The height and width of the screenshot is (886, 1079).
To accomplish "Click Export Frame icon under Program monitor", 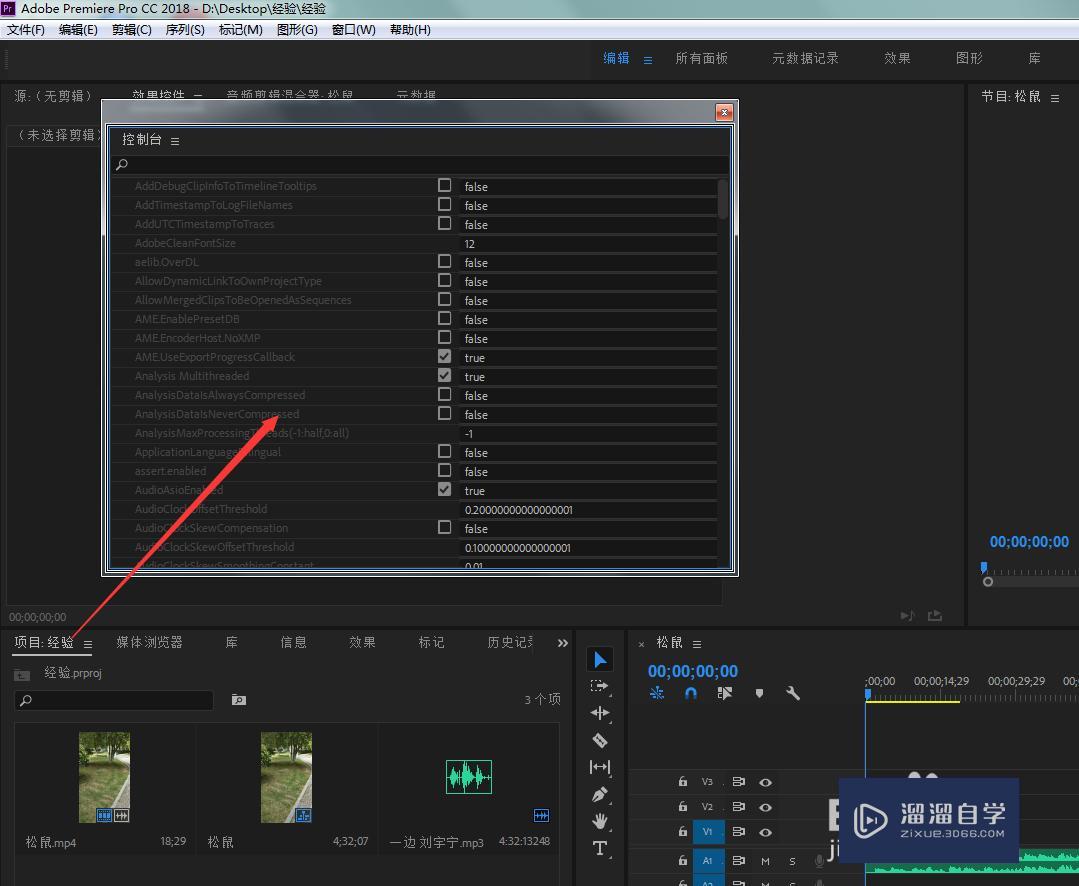I will pyautogui.click(x=934, y=616).
